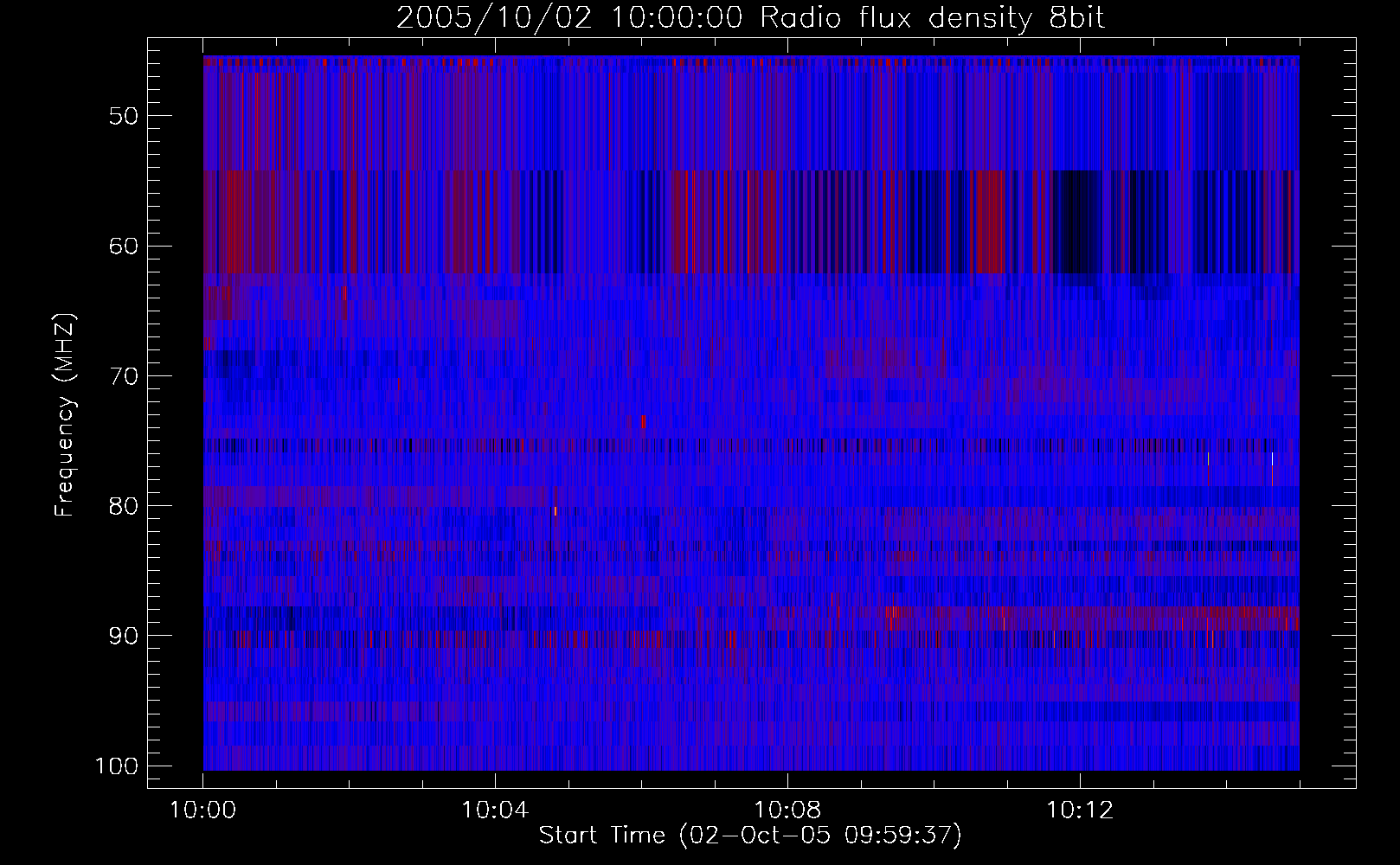Select the 50 frequency tick label
This screenshot has height=865, width=1400.
[x=123, y=115]
